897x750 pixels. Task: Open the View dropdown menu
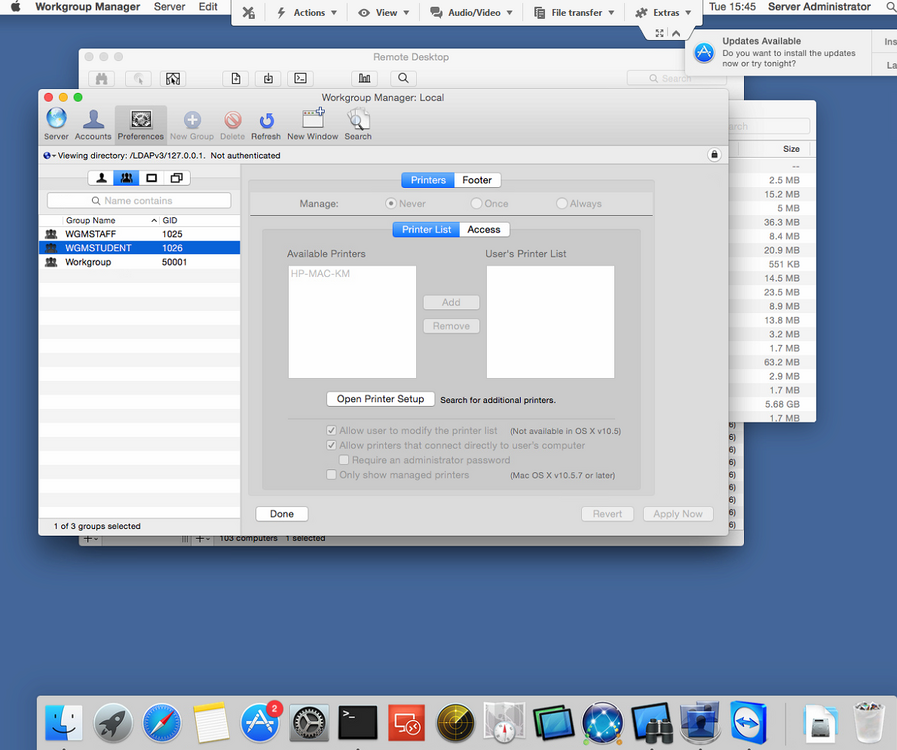click(384, 13)
